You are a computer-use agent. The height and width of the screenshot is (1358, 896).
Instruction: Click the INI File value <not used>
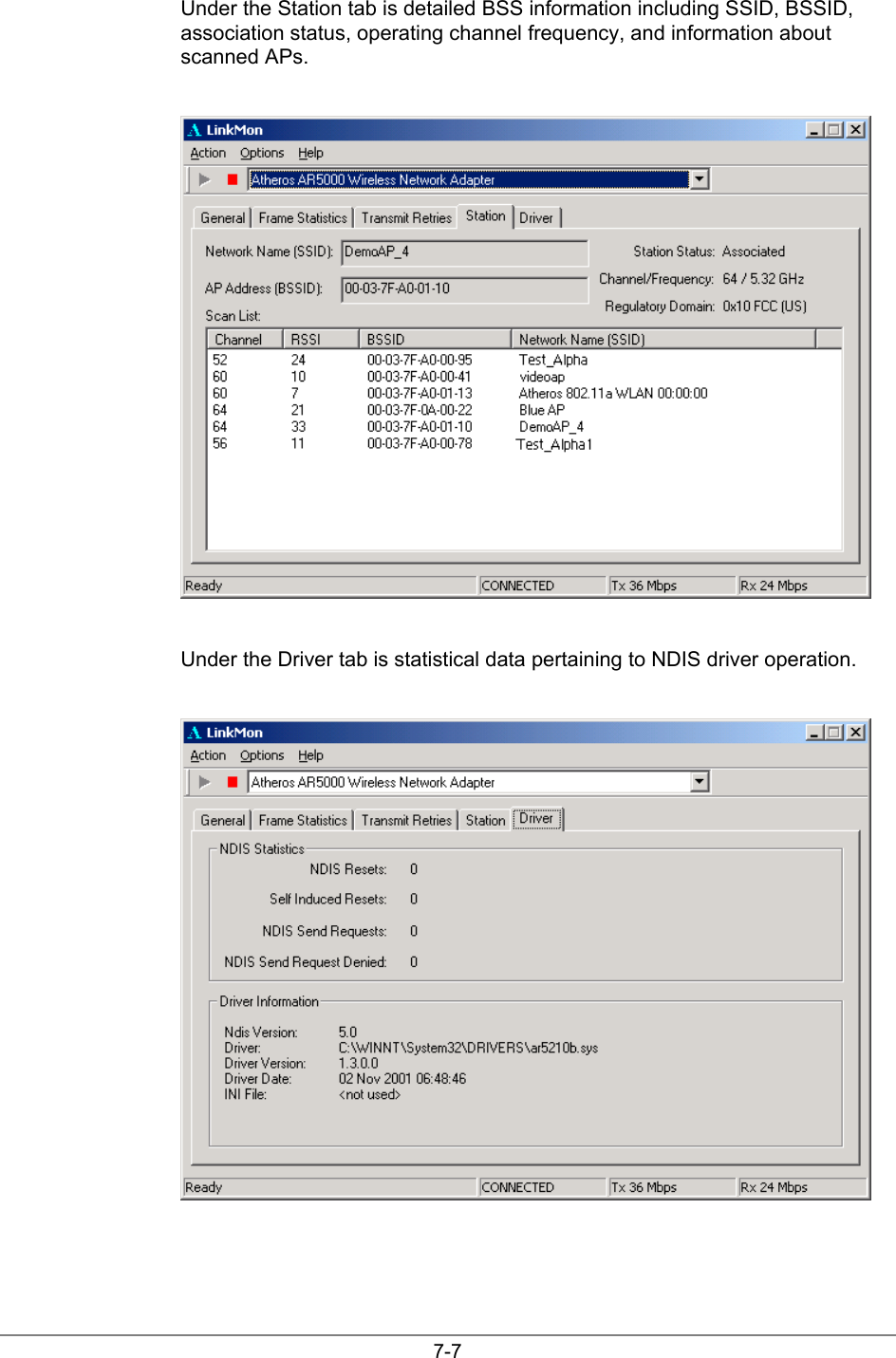(x=370, y=1094)
